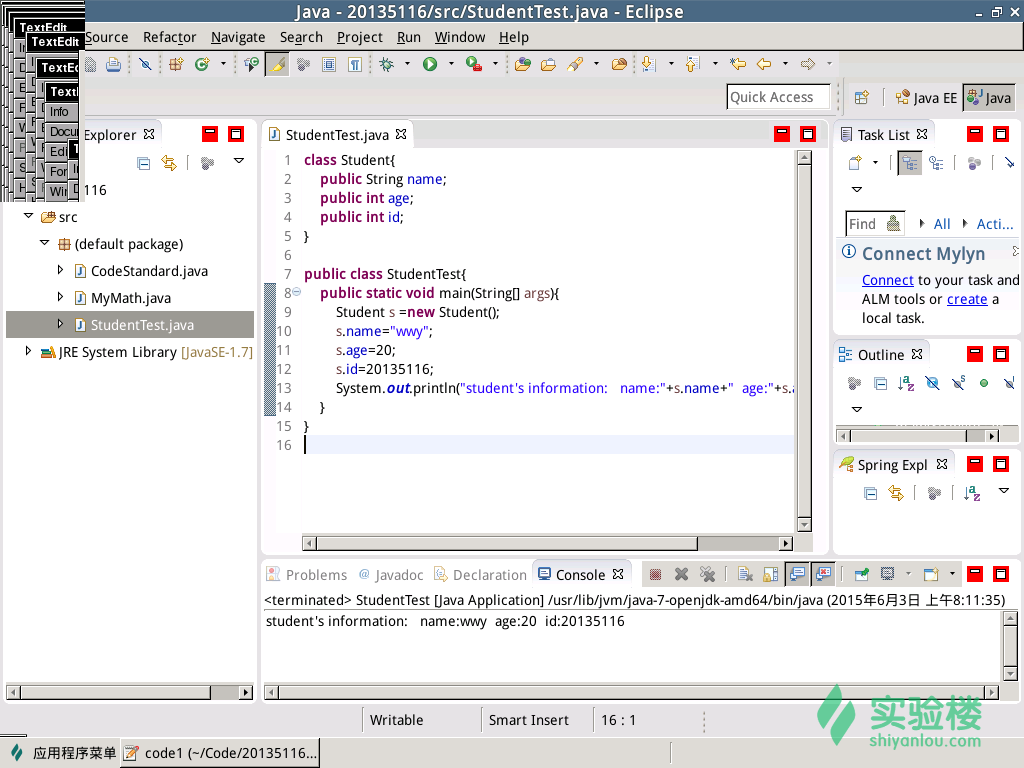Click the green Run button
Image resolution: width=1024 pixels, height=768 pixels.
click(x=430, y=64)
